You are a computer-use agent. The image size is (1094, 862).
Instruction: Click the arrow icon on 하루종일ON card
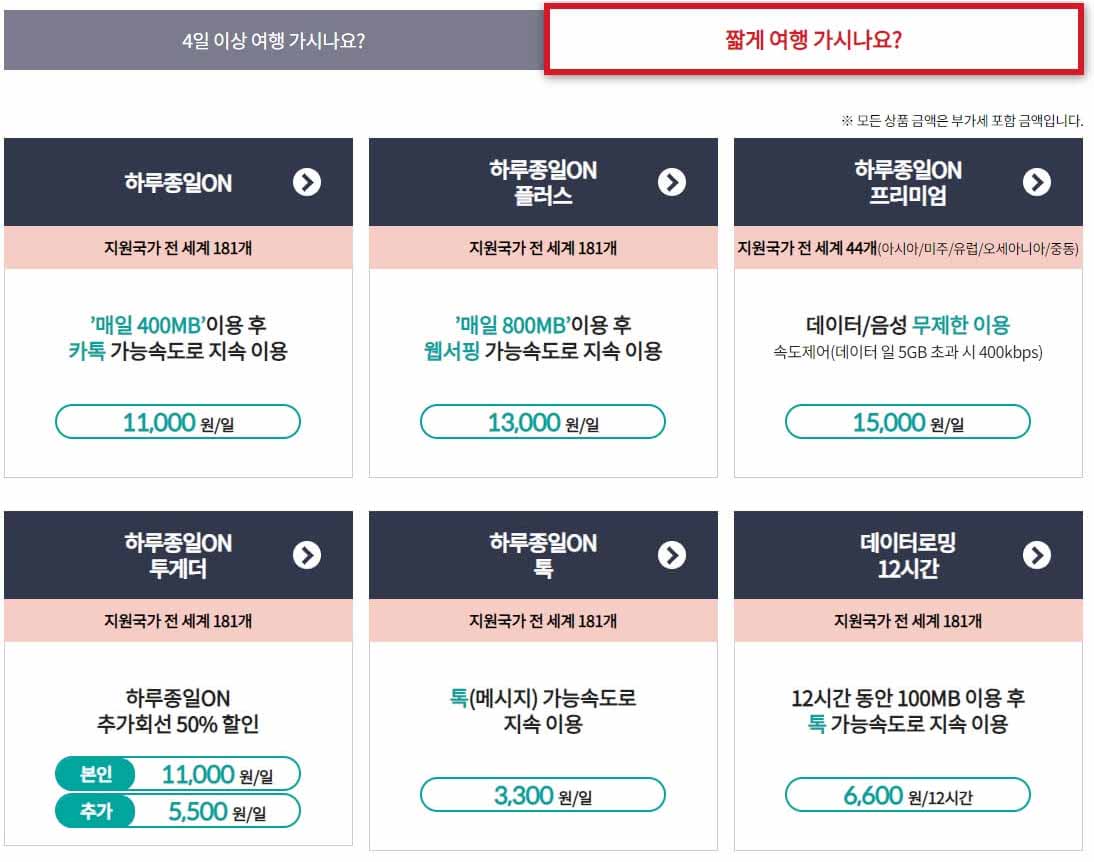(x=307, y=183)
